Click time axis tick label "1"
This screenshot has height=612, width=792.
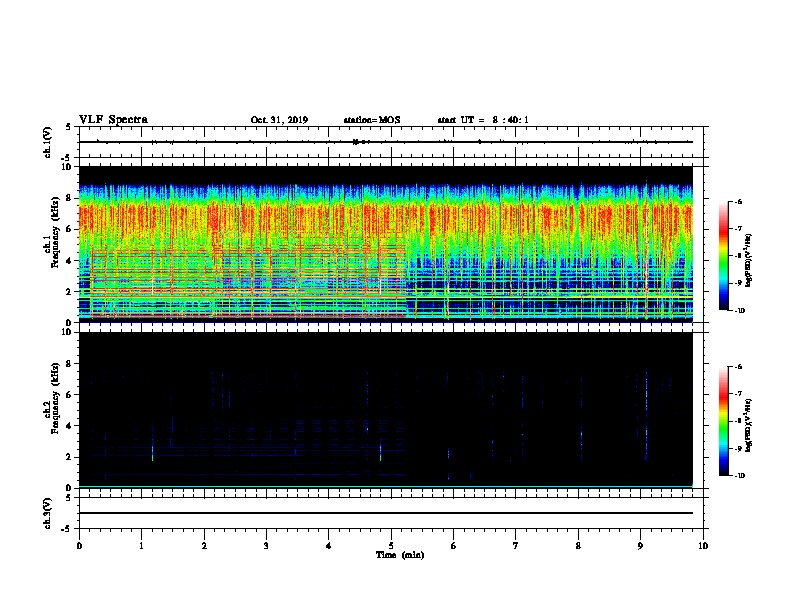click(141, 546)
